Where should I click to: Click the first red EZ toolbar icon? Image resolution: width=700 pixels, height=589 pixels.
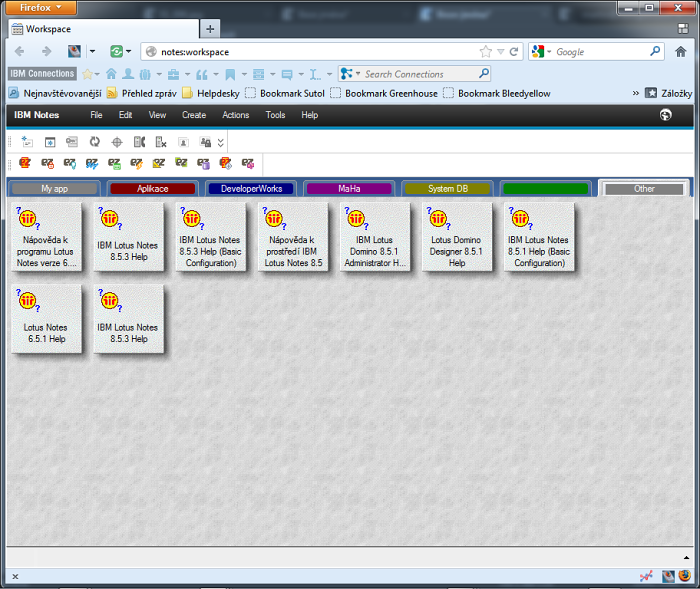point(25,163)
